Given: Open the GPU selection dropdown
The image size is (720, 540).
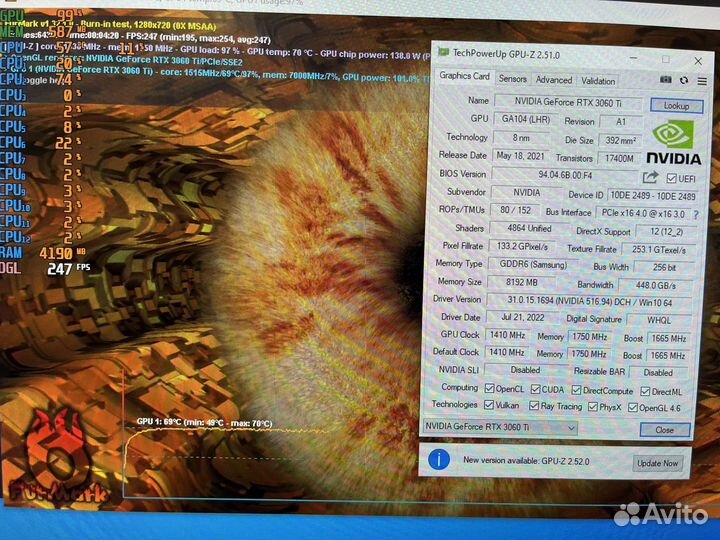Looking at the screenshot, I should click(500, 427).
